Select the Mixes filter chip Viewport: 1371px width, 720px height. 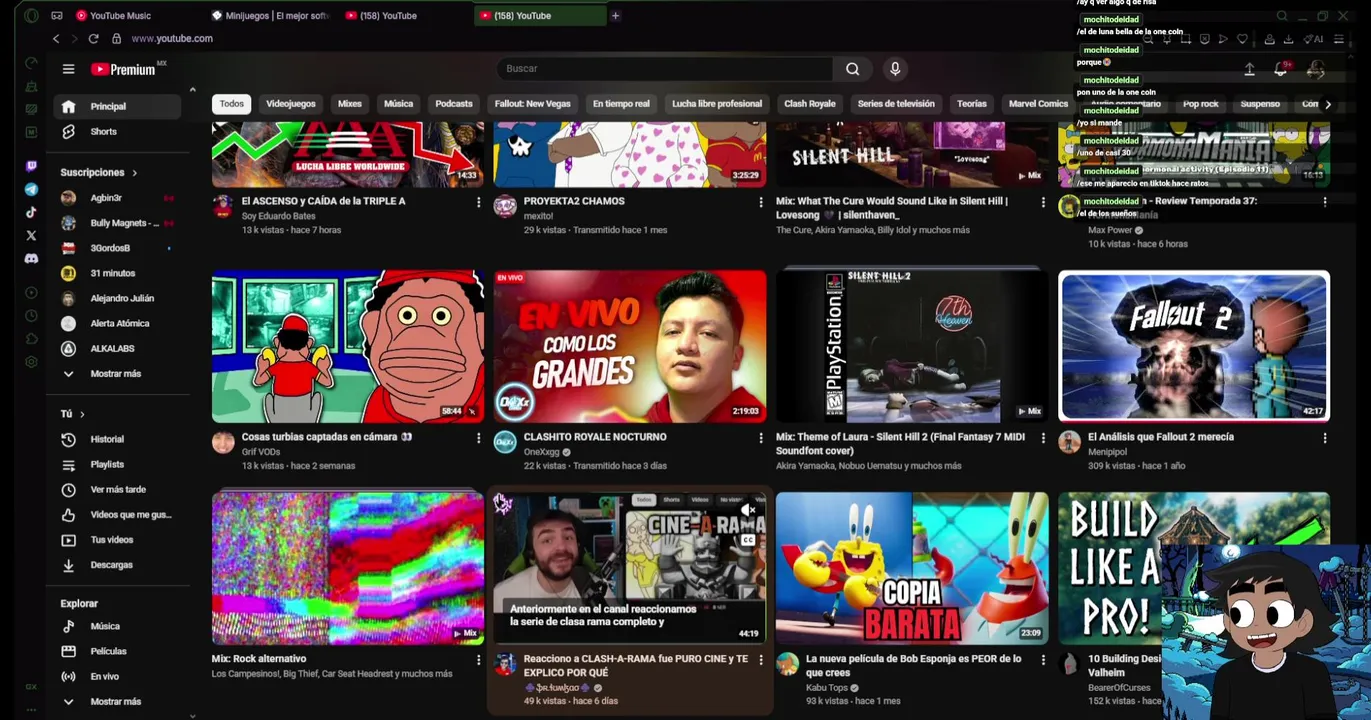coord(350,104)
